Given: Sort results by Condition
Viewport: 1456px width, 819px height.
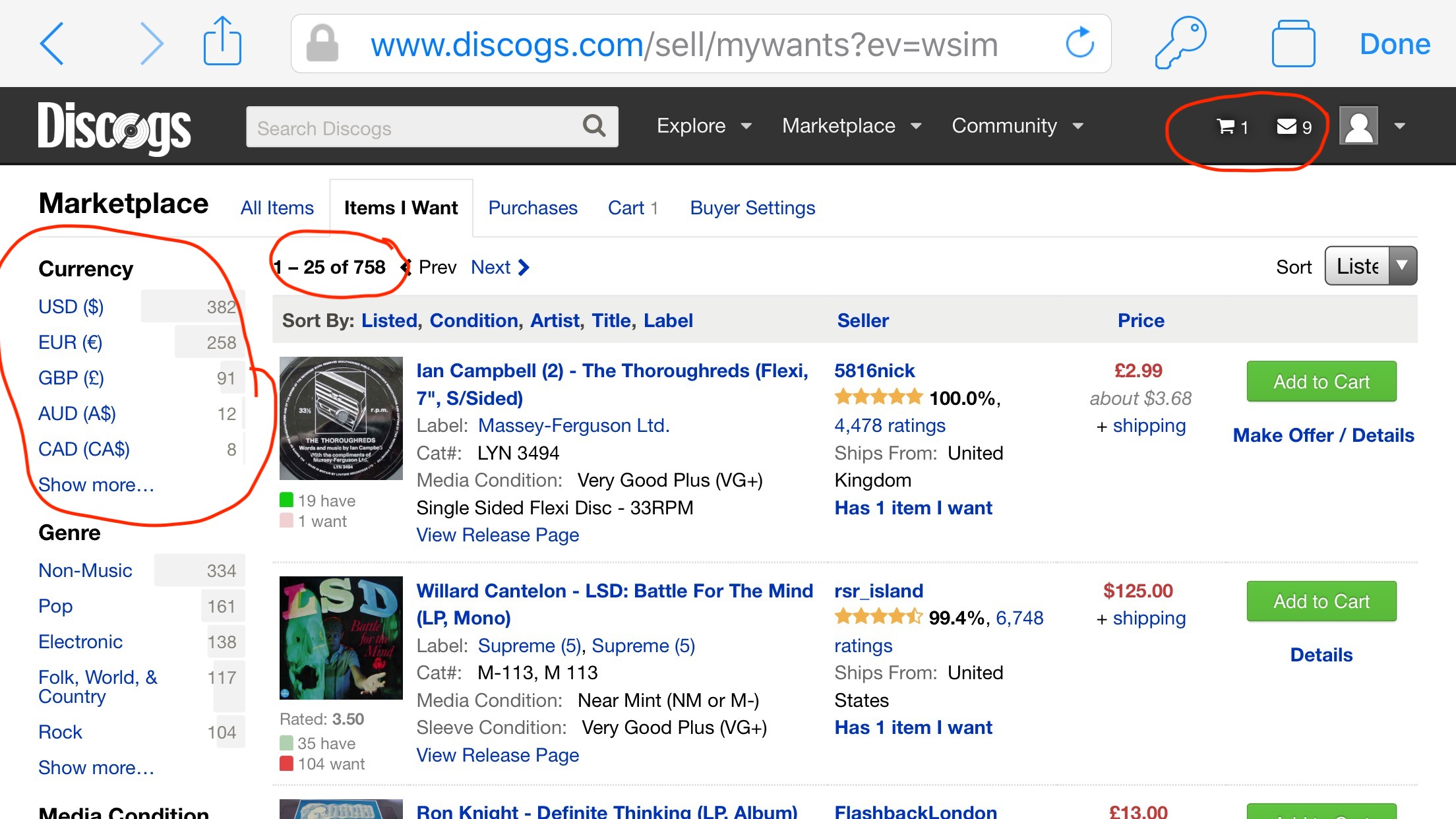Looking at the screenshot, I should pyautogui.click(x=473, y=320).
